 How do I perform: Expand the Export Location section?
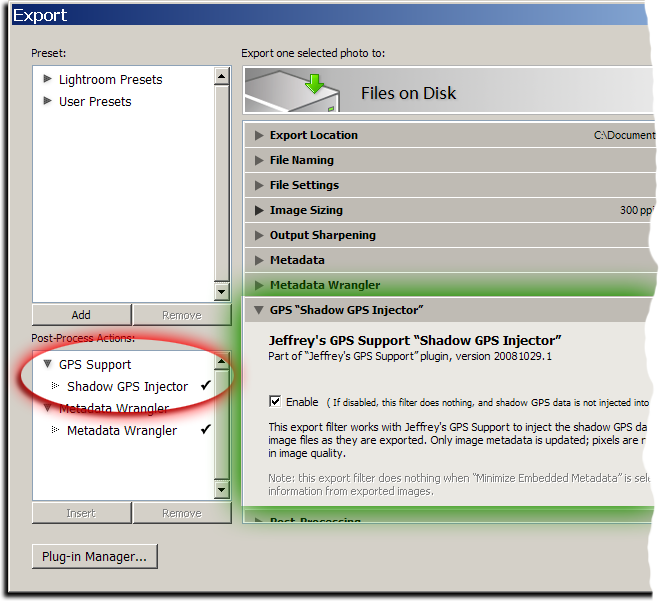(x=259, y=135)
